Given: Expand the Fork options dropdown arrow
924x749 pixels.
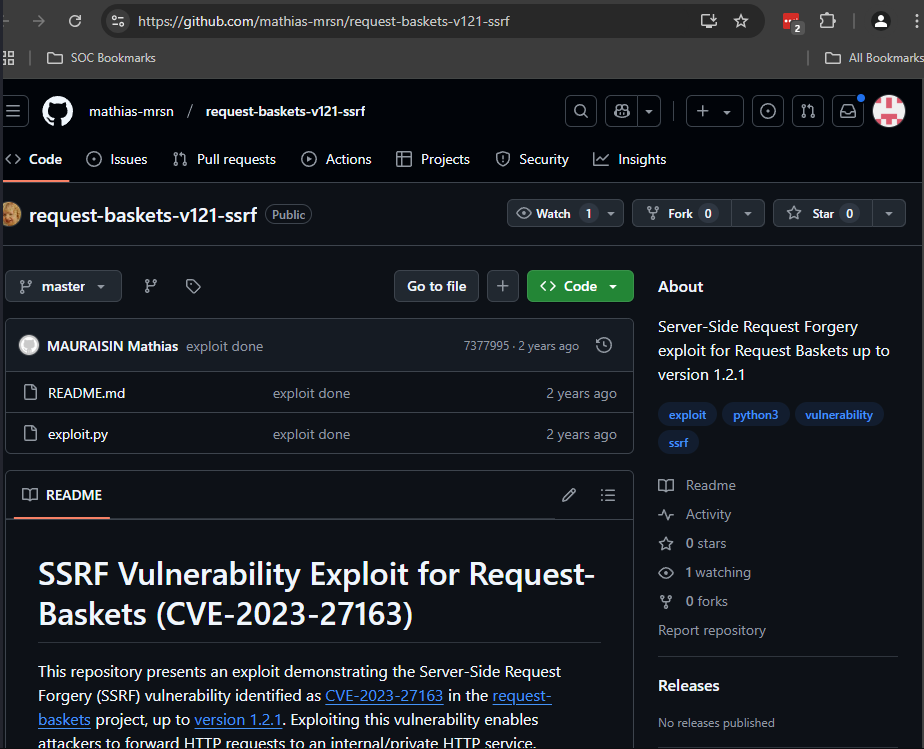Looking at the screenshot, I should coord(748,213).
